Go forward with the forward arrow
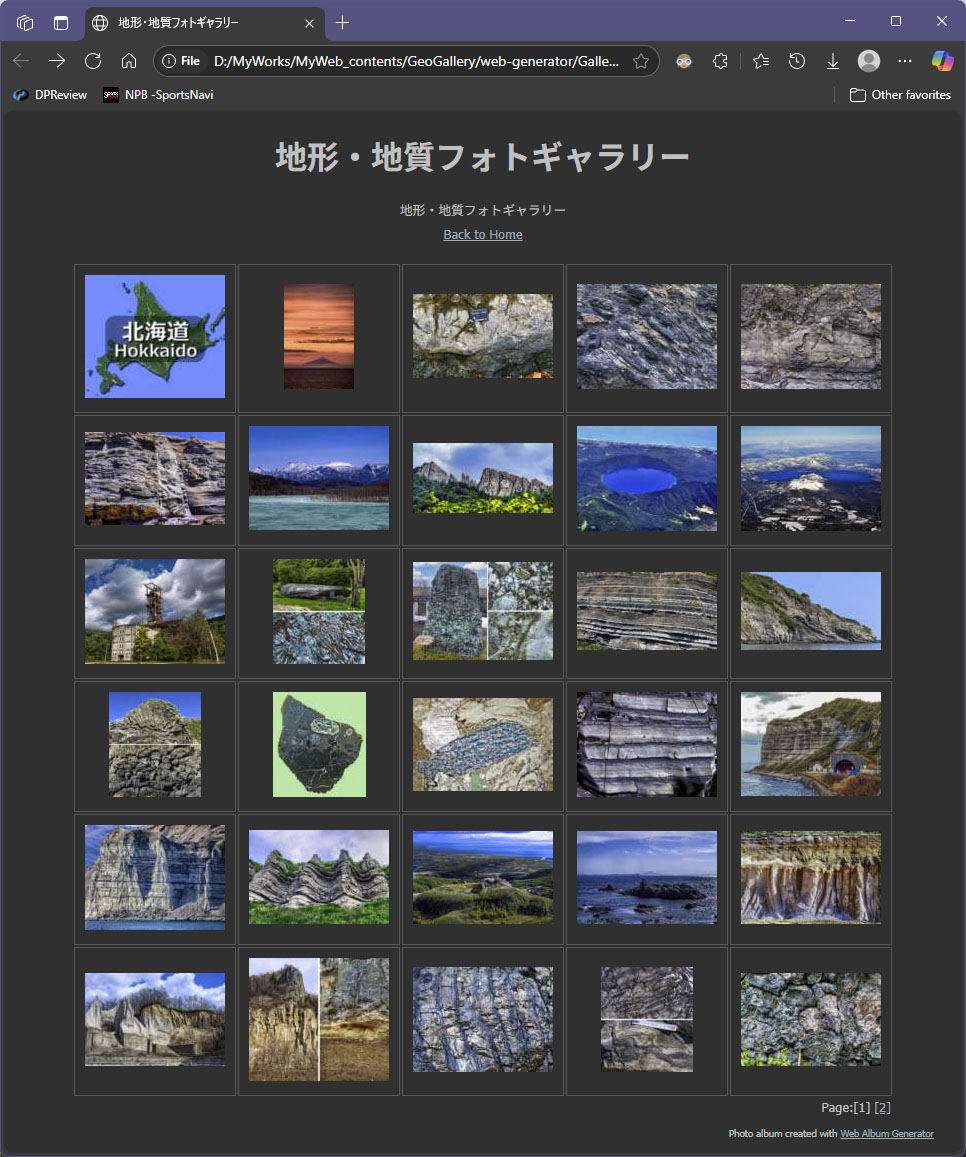The height and width of the screenshot is (1157, 966). point(57,61)
